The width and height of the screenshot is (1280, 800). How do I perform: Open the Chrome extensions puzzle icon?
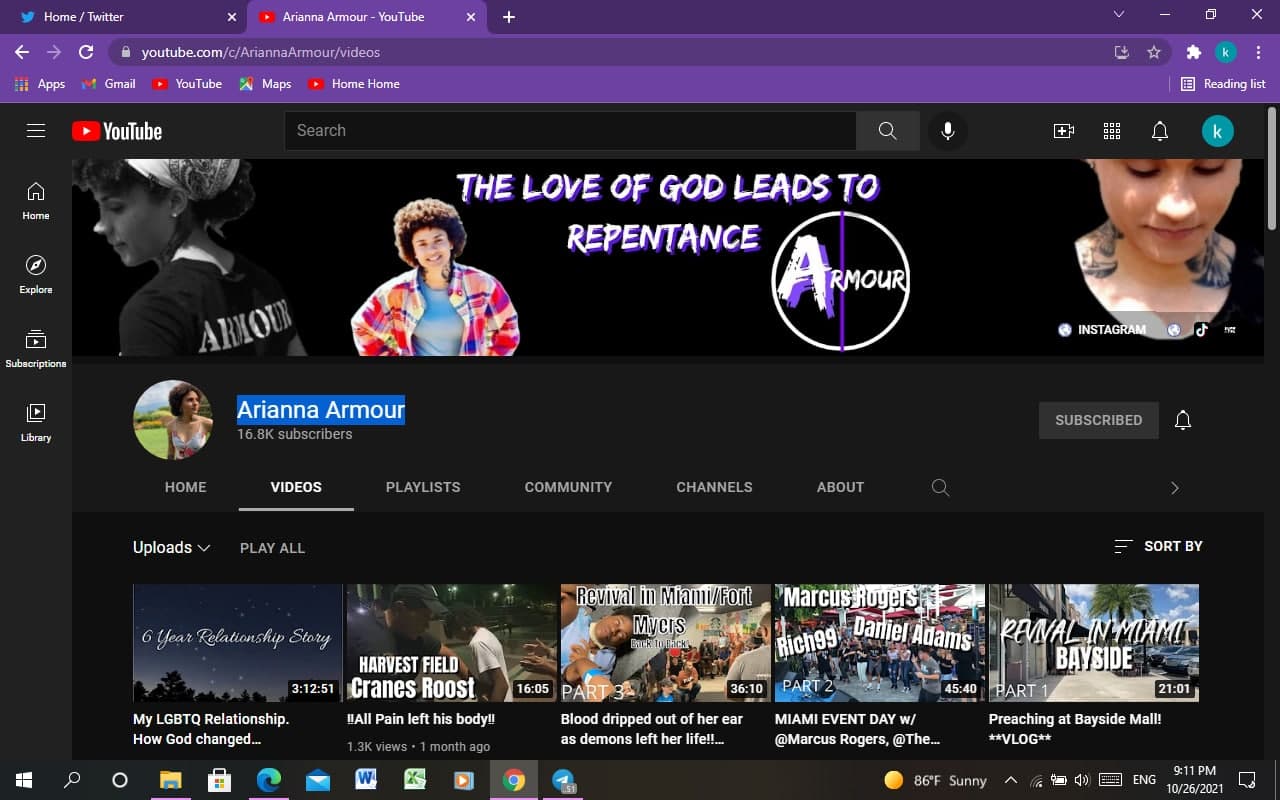click(1193, 52)
